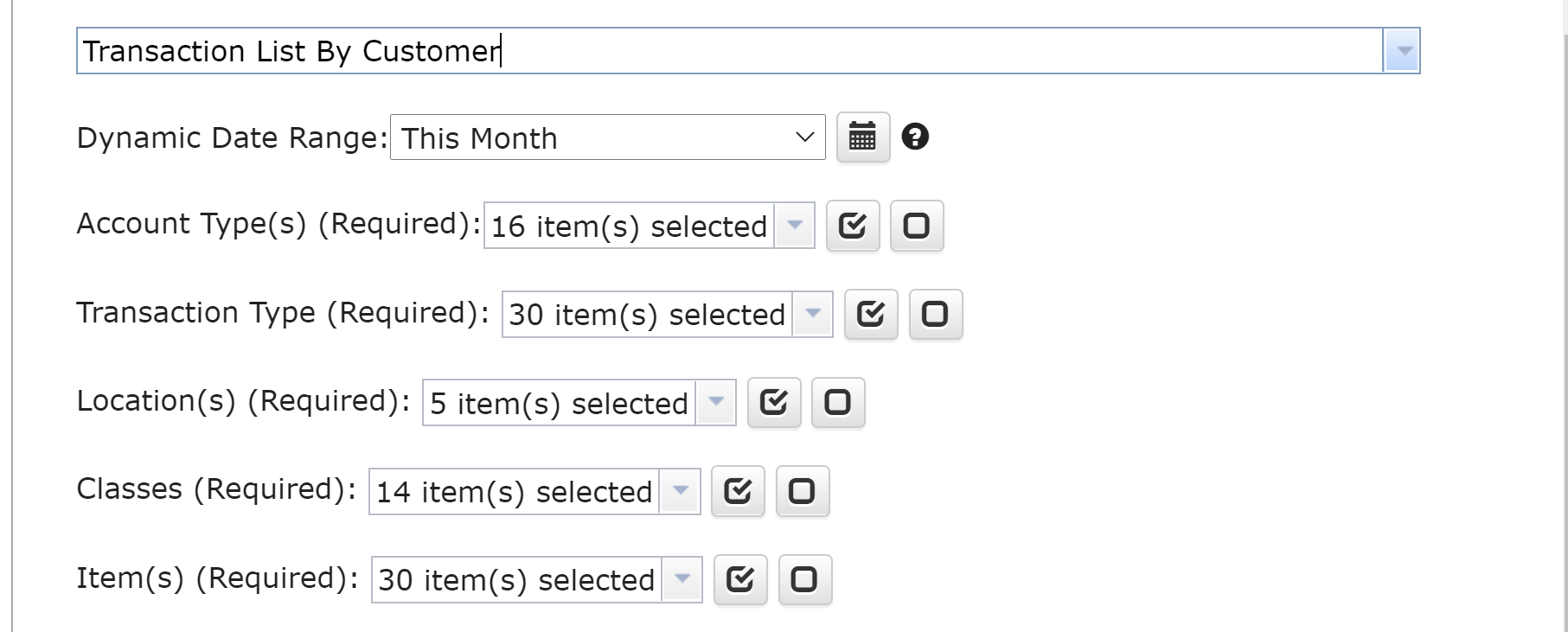Uncheck all Classes with the empty box icon
The image size is (1568, 632).
803,491
